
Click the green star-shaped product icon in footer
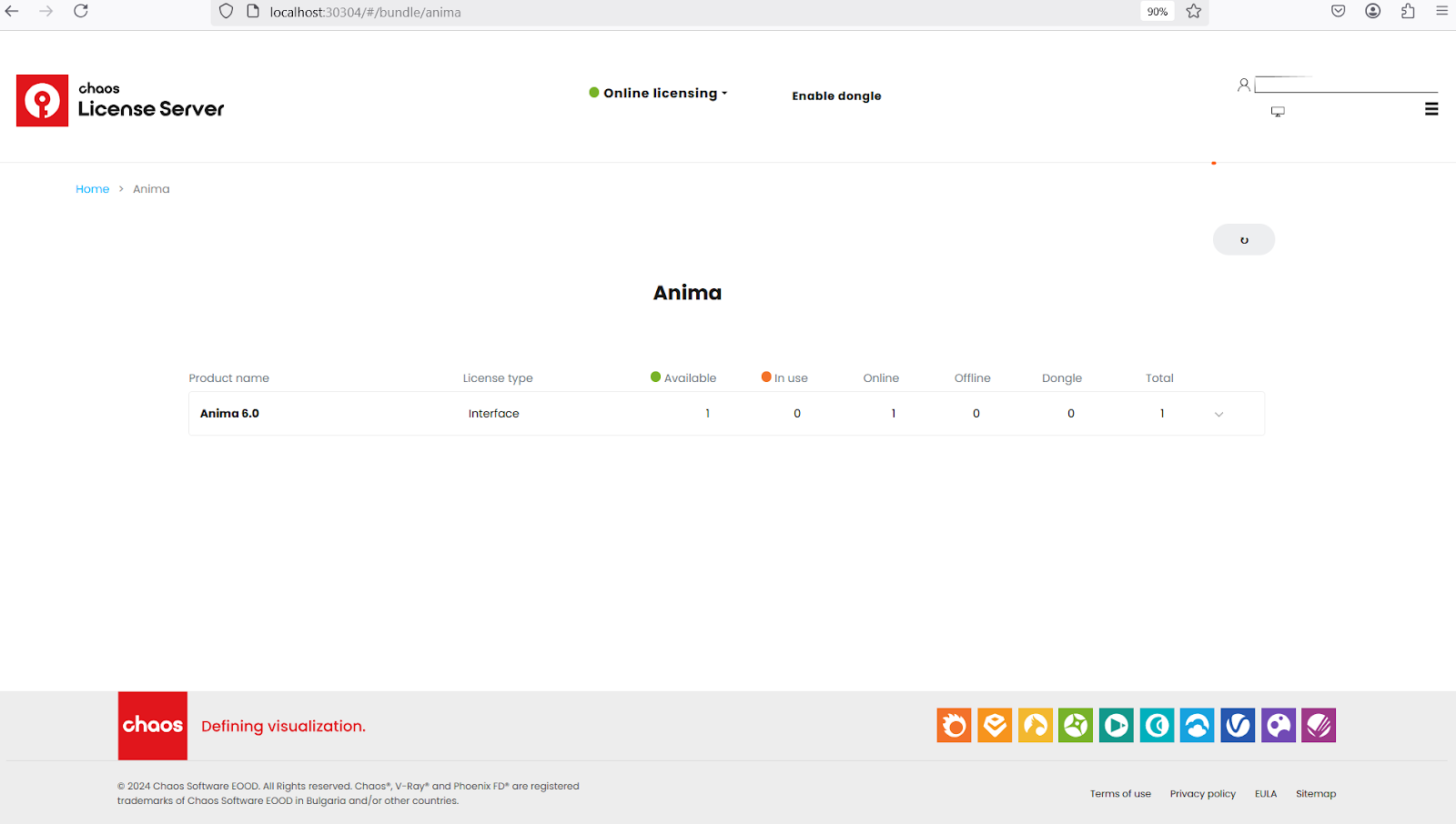pos(1076,726)
